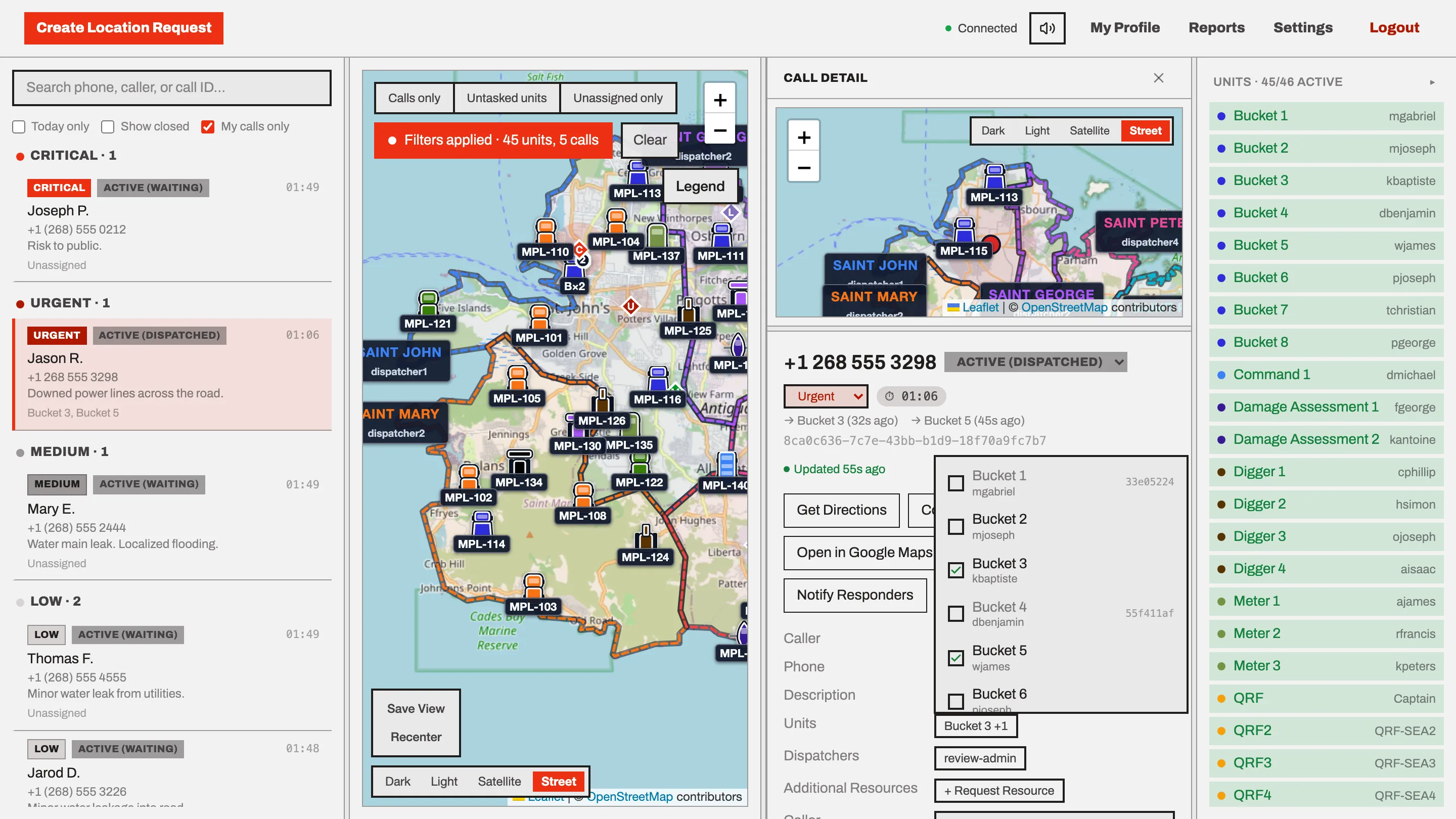Uncheck the My calls only checkbox
Screen dimensions: 1456x819
207,126
